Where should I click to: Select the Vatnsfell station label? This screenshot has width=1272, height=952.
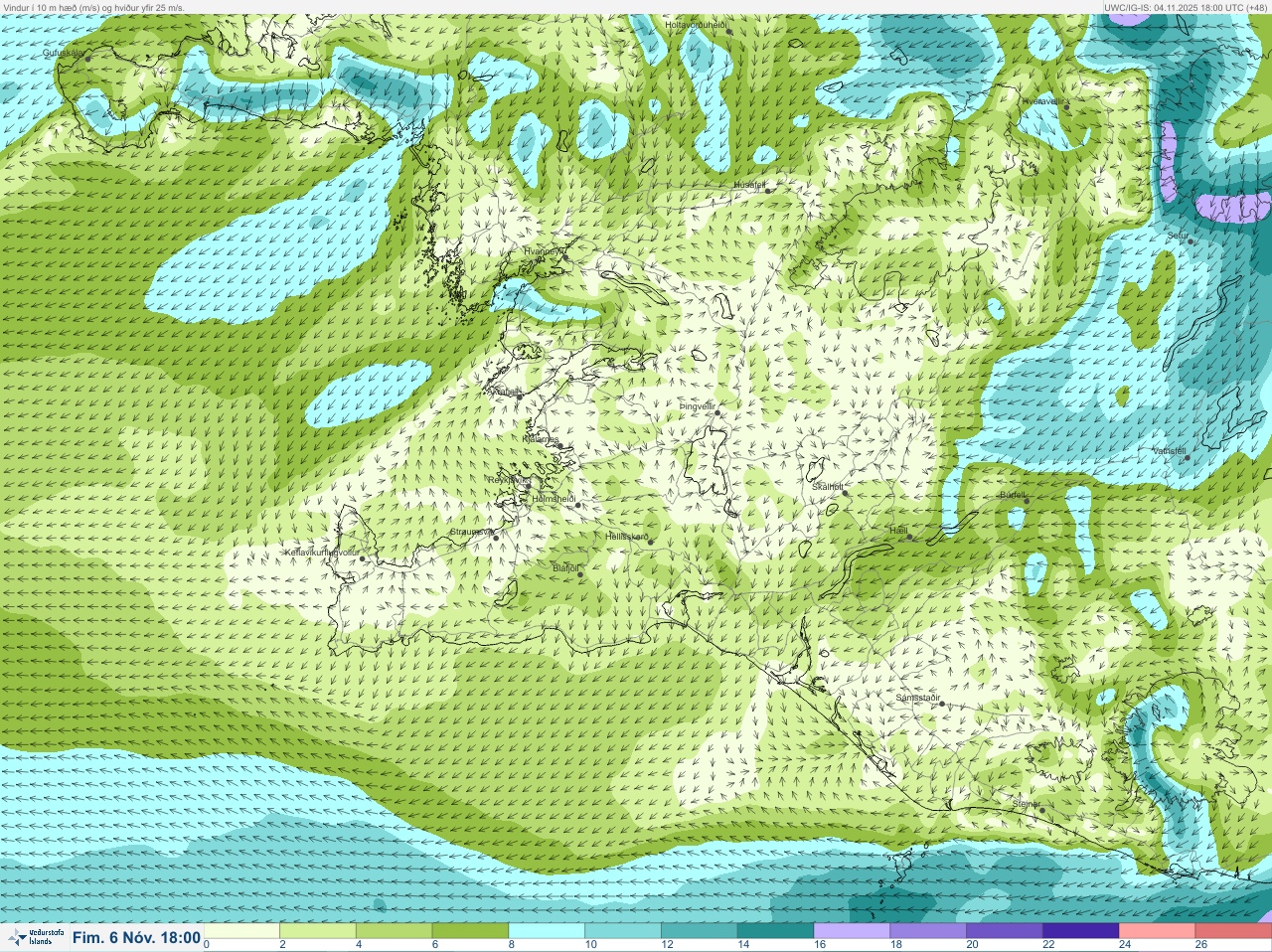click(x=1170, y=450)
